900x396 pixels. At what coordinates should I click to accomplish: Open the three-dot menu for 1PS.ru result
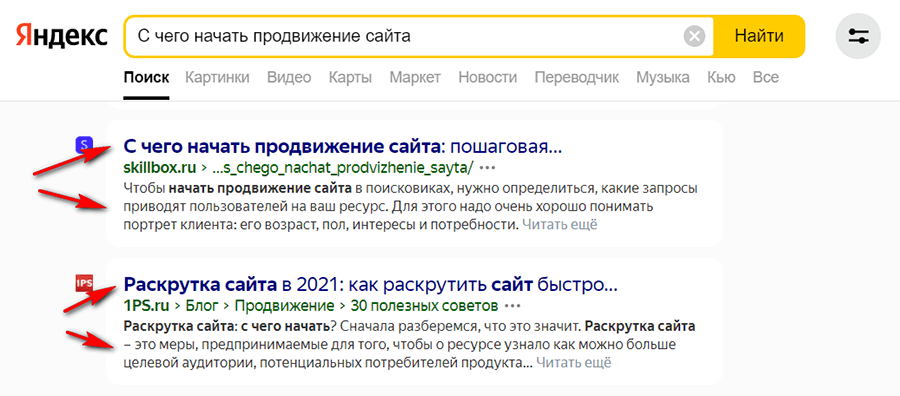tap(513, 305)
